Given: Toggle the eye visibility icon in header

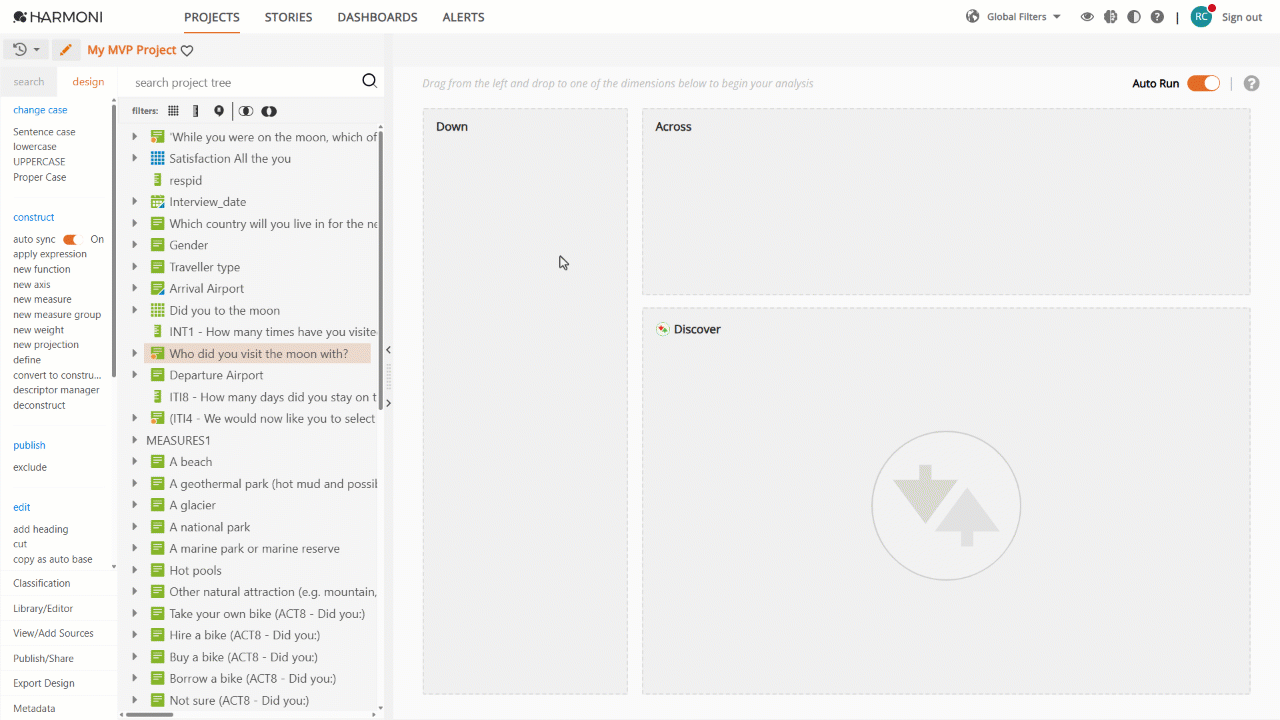Looking at the screenshot, I should 1087,17.
